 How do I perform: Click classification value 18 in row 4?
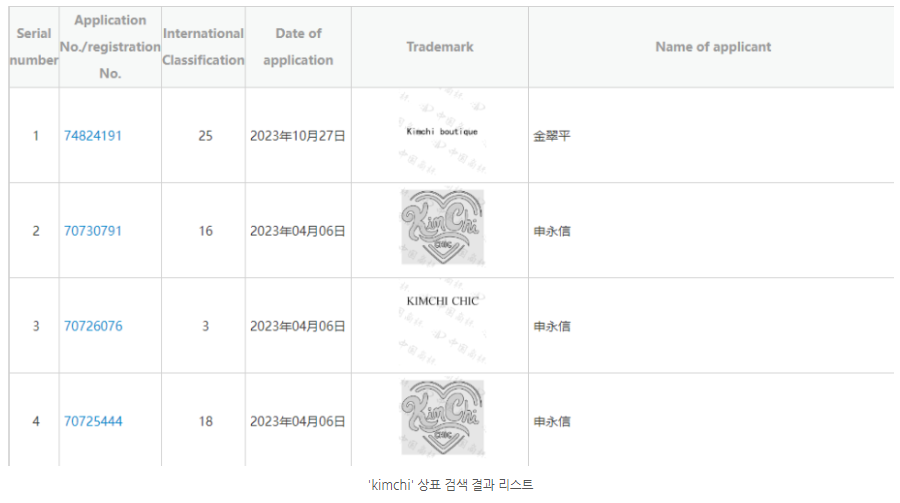(x=205, y=421)
